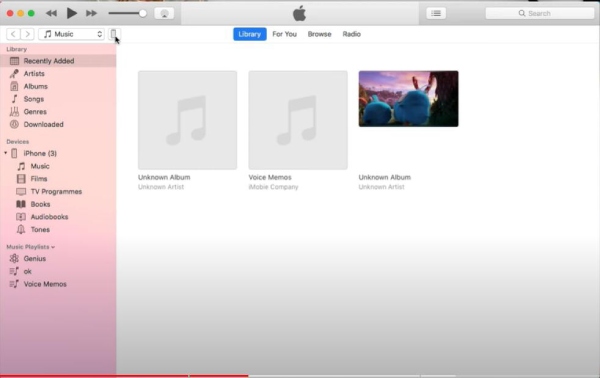The image size is (600, 378).
Task: Open the AirPlay output button
Action: coord(164,13)
